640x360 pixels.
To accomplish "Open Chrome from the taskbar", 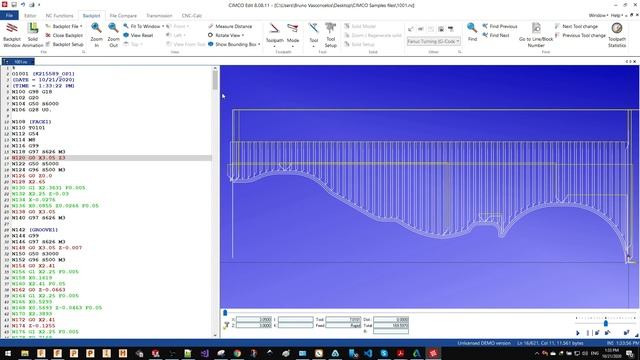I will tap(237, 353).
